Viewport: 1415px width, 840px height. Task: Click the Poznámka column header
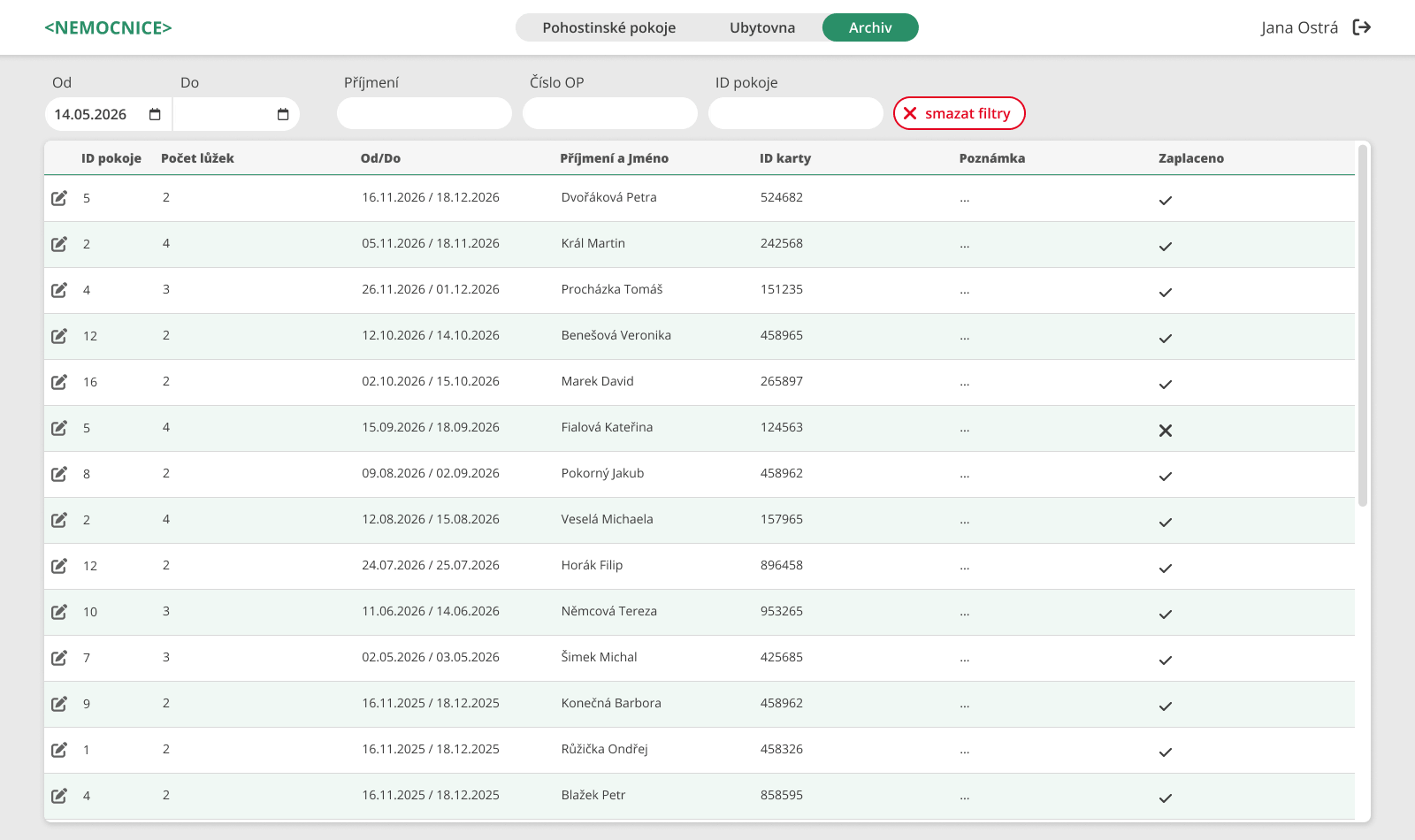(x=992, y=158)
